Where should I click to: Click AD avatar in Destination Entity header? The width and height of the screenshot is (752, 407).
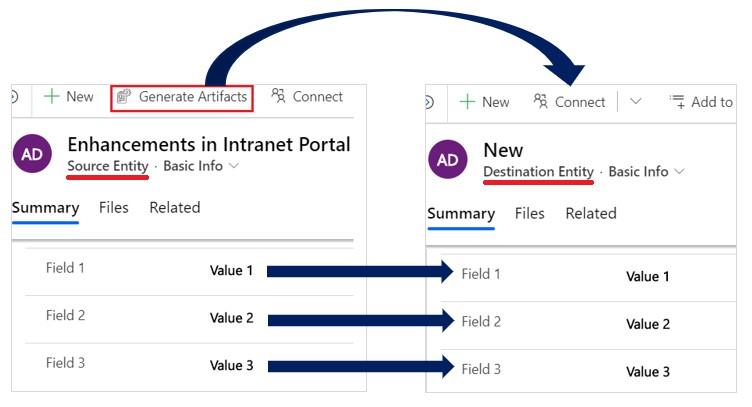pyautogui.click(x=448, y=160)
